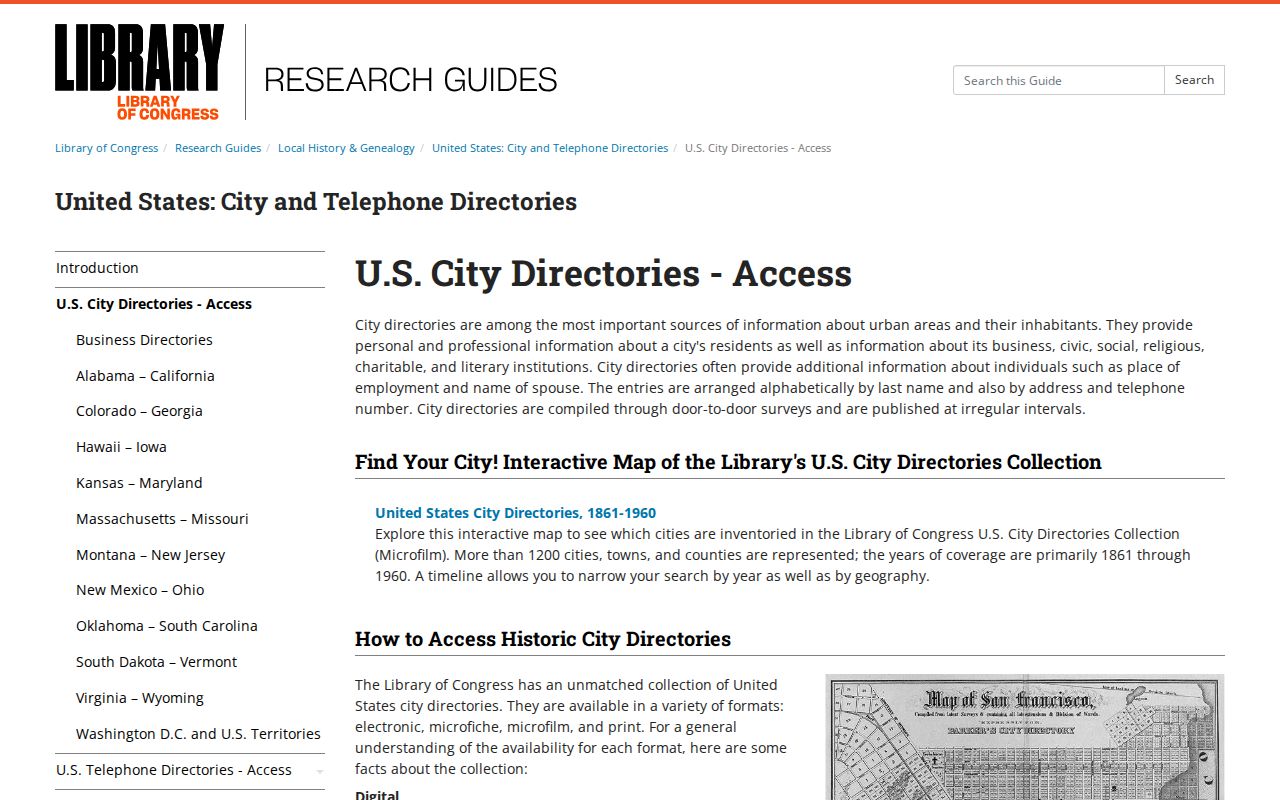Focus the Search this Guide field
Screen dimensions: 1280x800
tap(1058, 80)
